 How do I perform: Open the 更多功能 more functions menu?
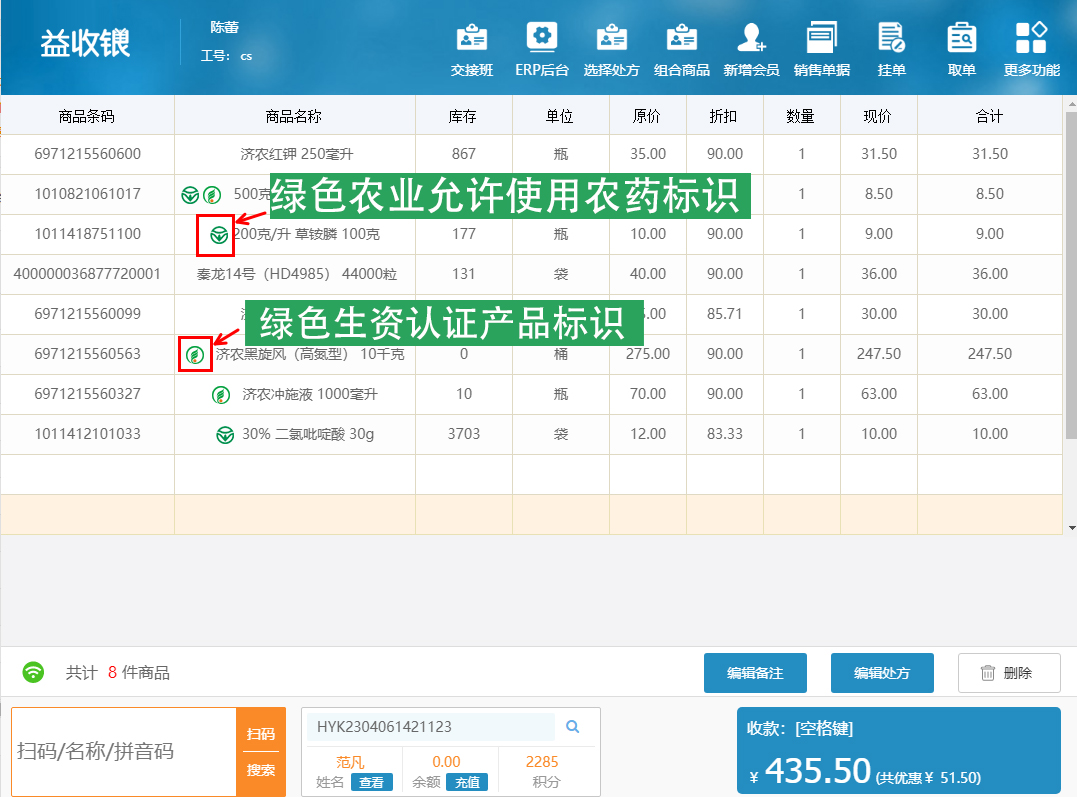pyautogui.click(x=1031, y=50)
